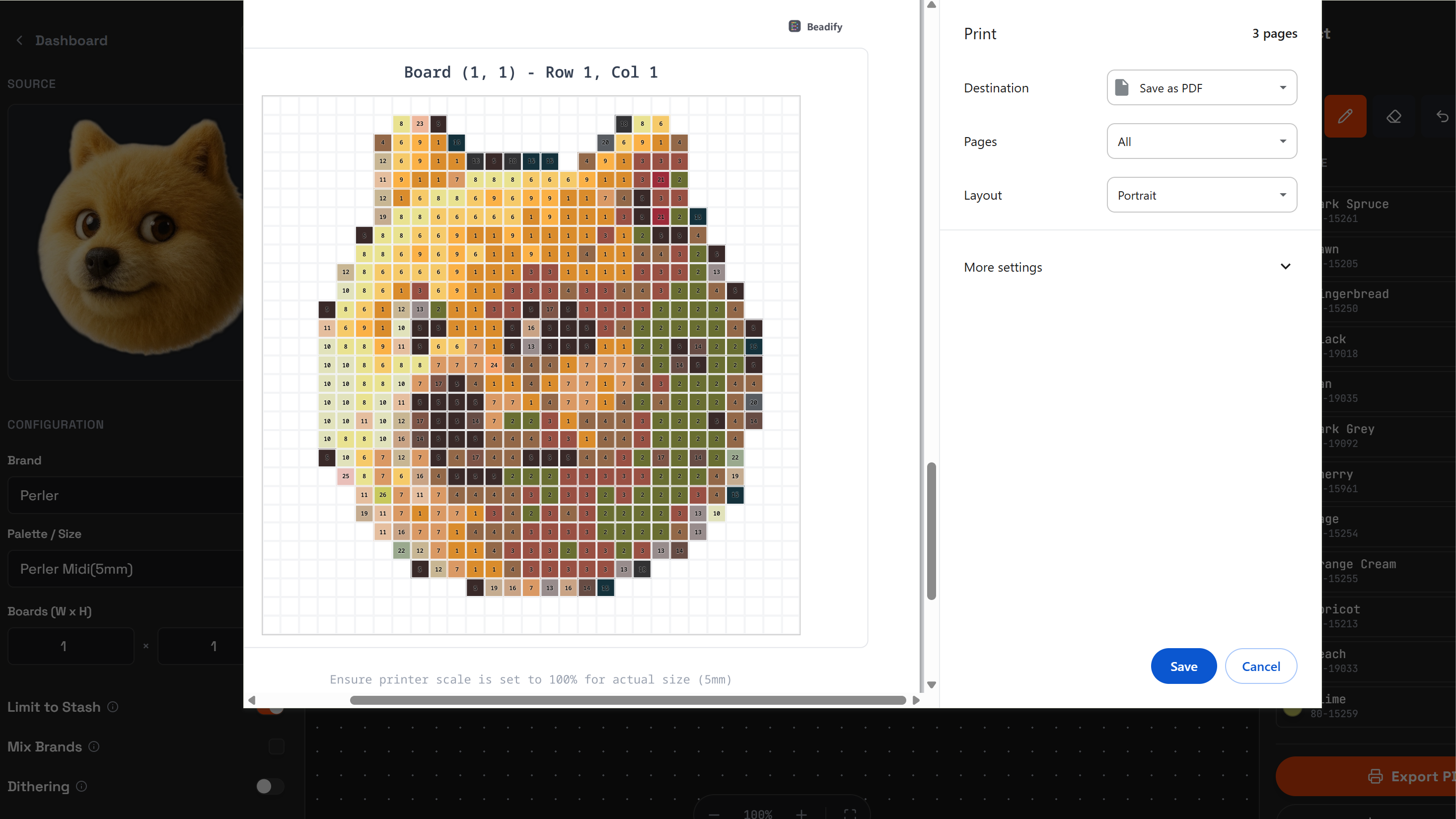Open the Destination dropdown
The height and width of the screenshot is (819, 1456).
1201,87
